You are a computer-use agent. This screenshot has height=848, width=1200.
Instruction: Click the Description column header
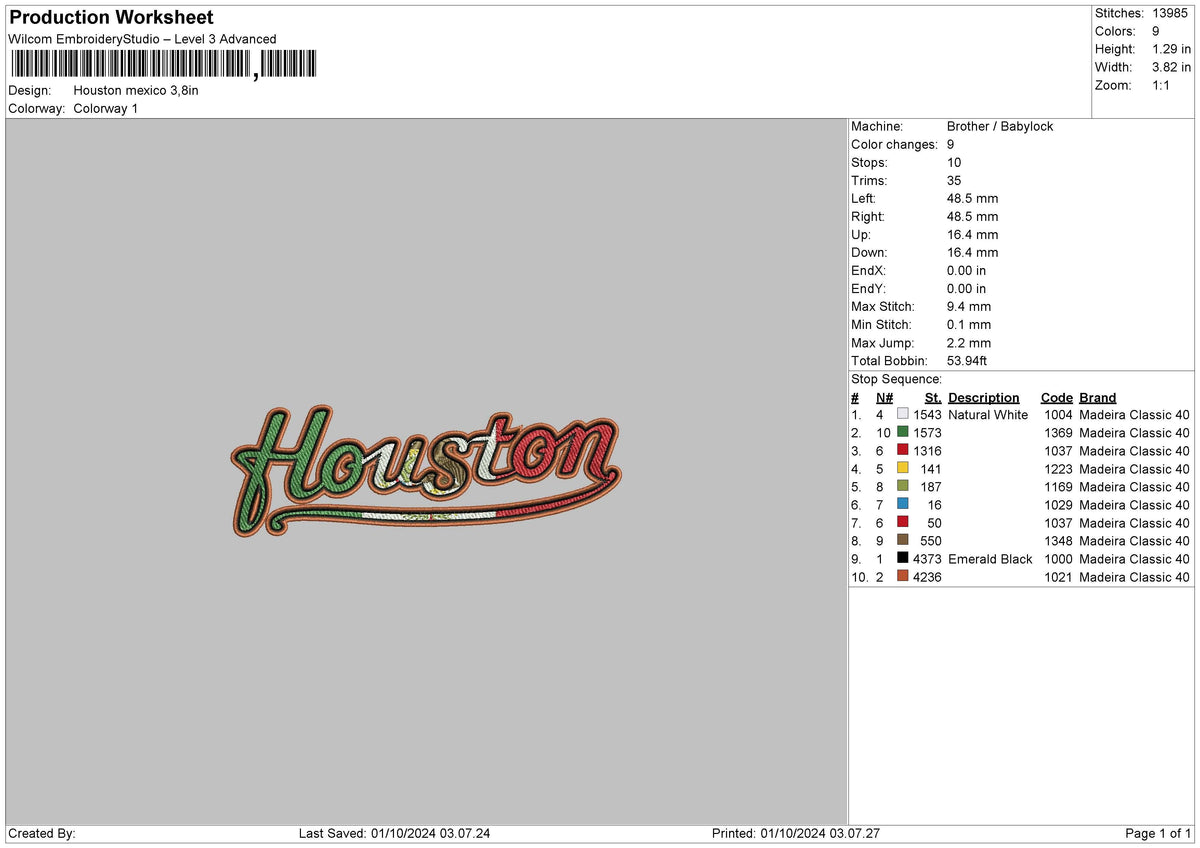[x=984, y=397]
